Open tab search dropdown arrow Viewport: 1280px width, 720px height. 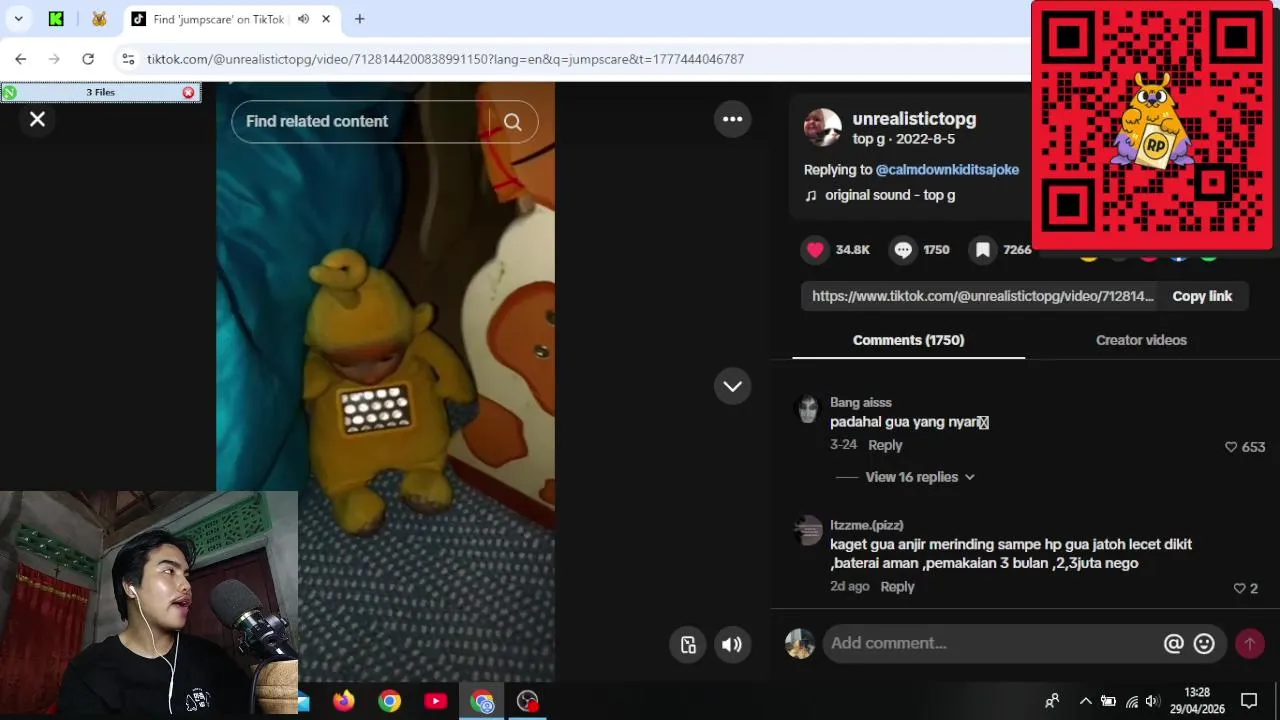pyautogui.click(x=18, y=19)
